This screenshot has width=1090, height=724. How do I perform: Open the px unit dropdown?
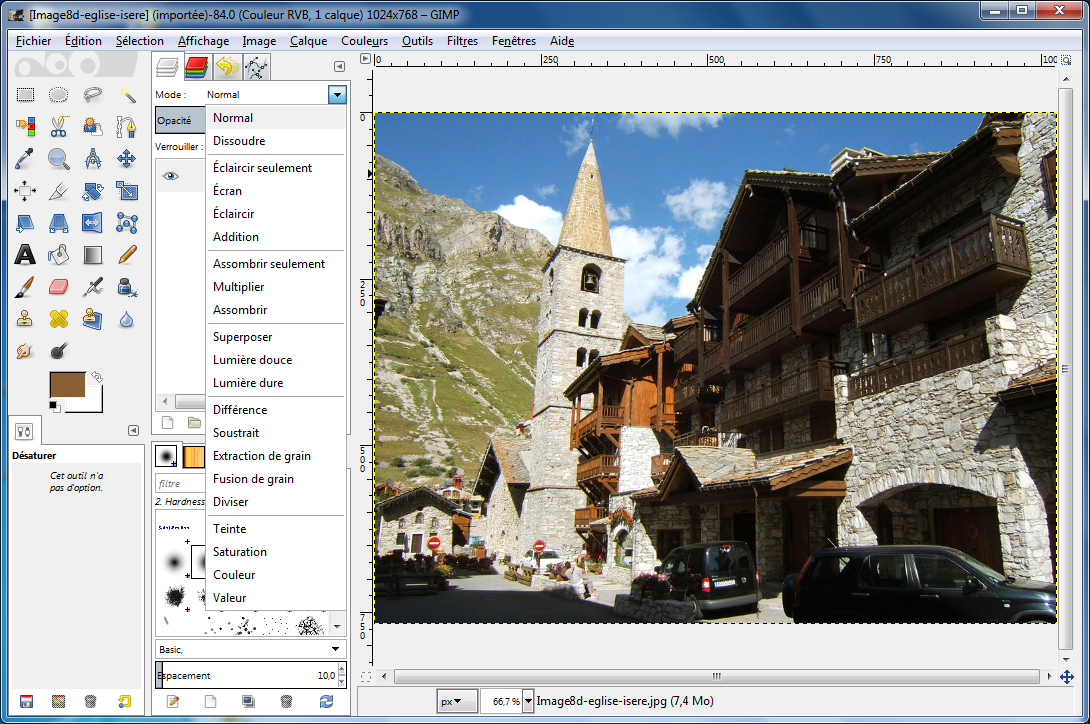pos(457,701)
